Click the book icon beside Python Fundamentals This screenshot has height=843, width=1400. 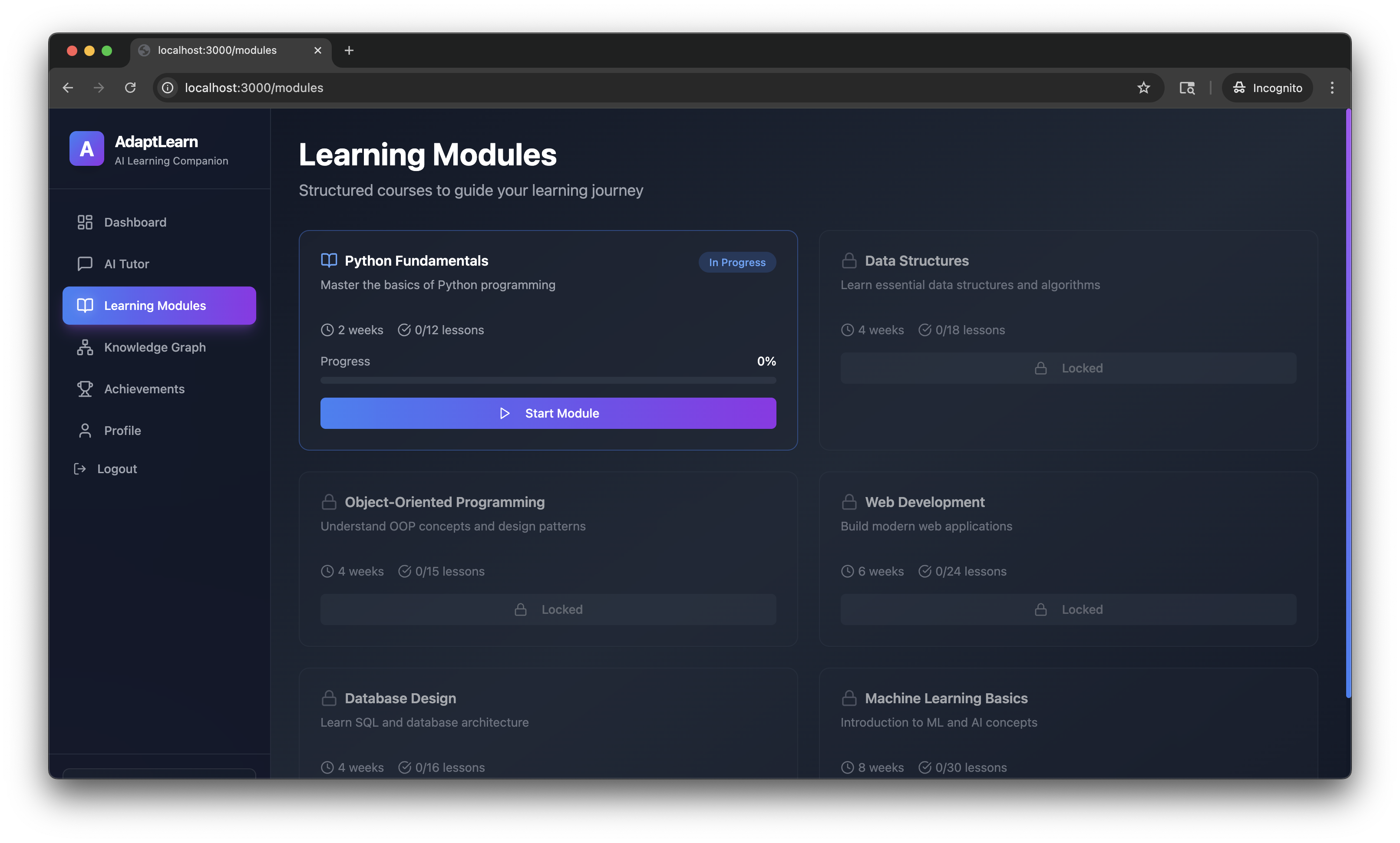pyautogui.click(x=329, y=261)
